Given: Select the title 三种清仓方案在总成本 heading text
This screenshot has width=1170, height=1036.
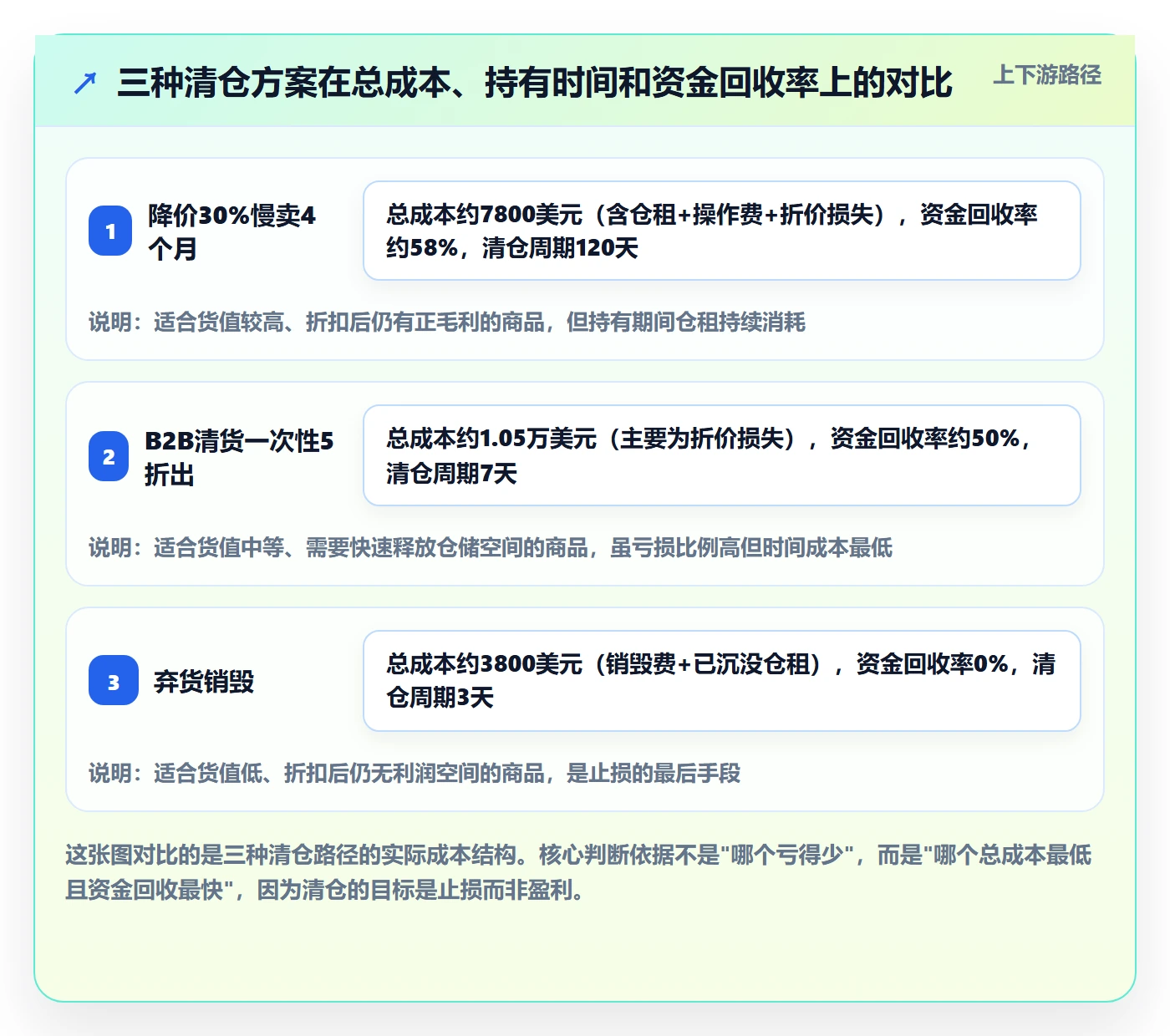Looking at the screenshot, I should point(535,83).
